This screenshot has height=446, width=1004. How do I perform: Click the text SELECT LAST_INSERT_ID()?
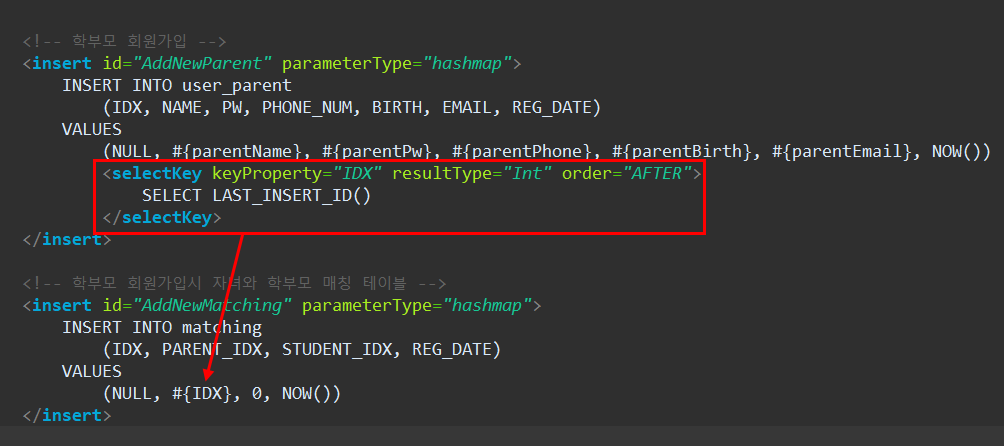coord(256,196)
